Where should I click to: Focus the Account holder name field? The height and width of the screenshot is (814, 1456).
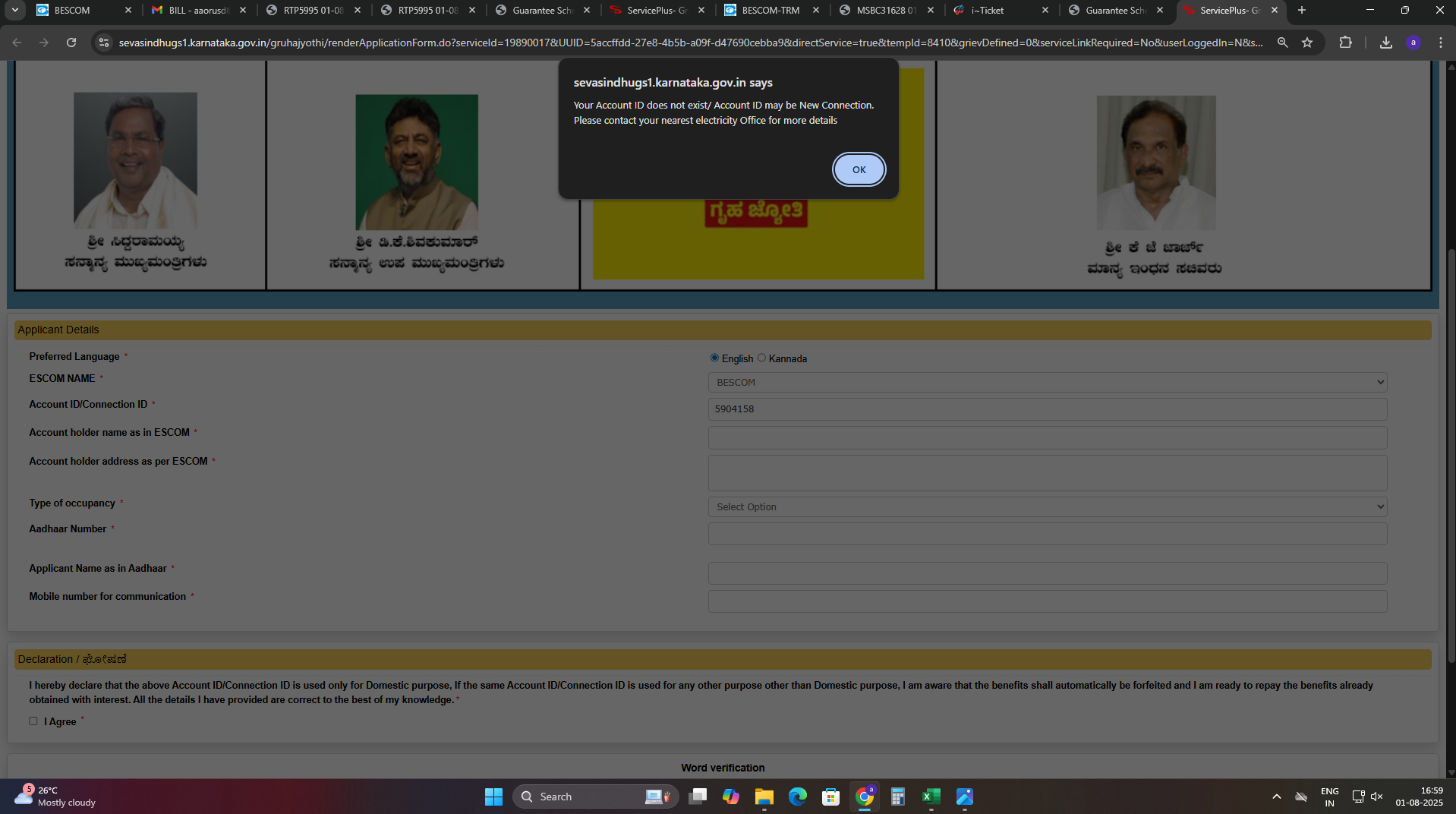[1048, 437]
